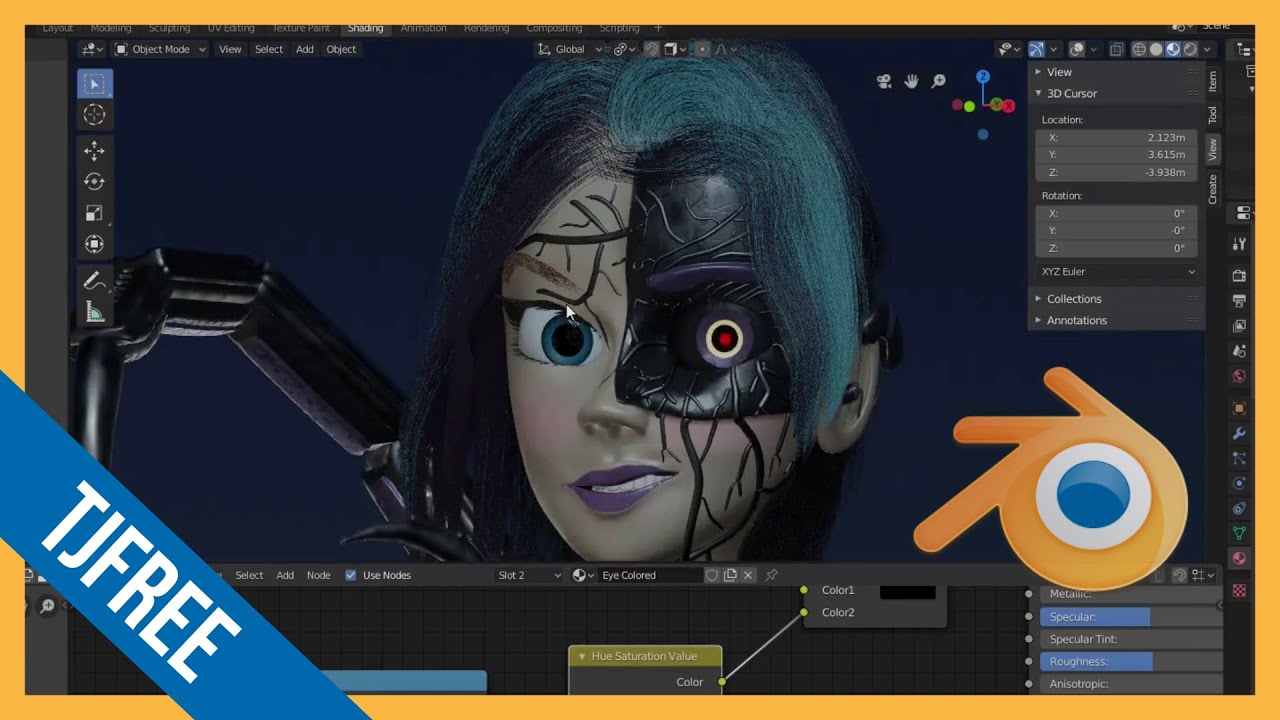Select the Cursor tool below Select Box
This screenshot has width=1280, height=720.
(x=94, y=115)
